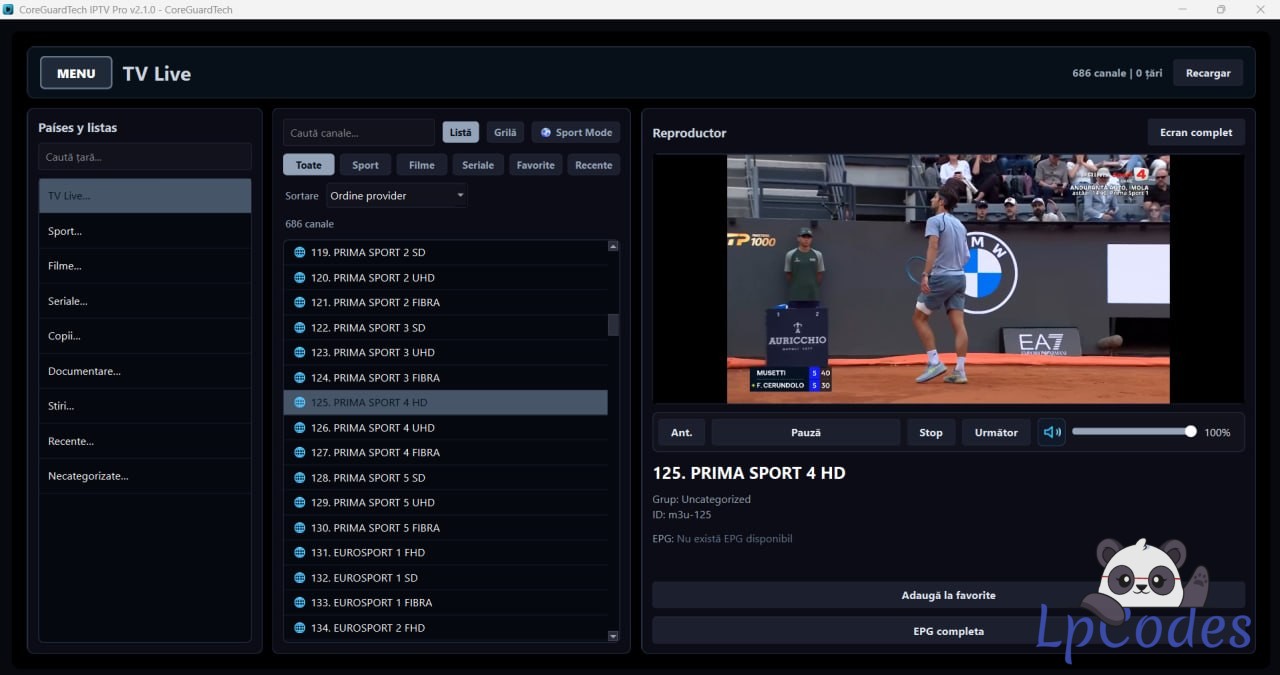Click 'Grup: Uncategorized' text
This screenshot has height=675, width=1280.
coord(701,499)
